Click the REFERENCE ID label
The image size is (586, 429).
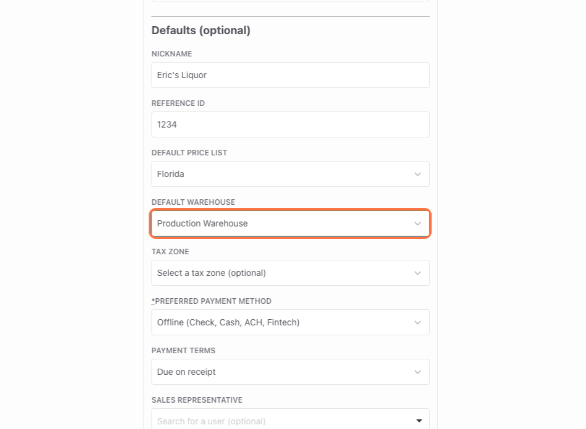tap(178, 103)
